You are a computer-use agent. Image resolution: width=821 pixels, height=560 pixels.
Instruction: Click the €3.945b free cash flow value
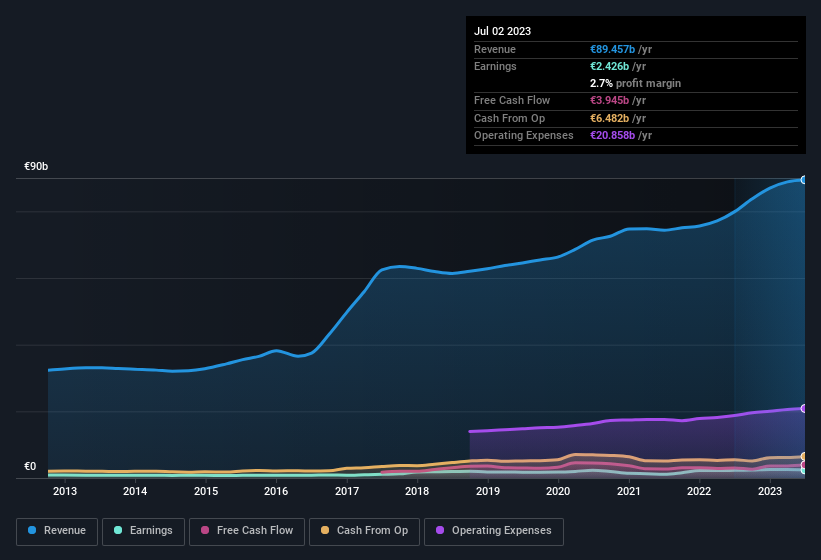pos(609,100)
